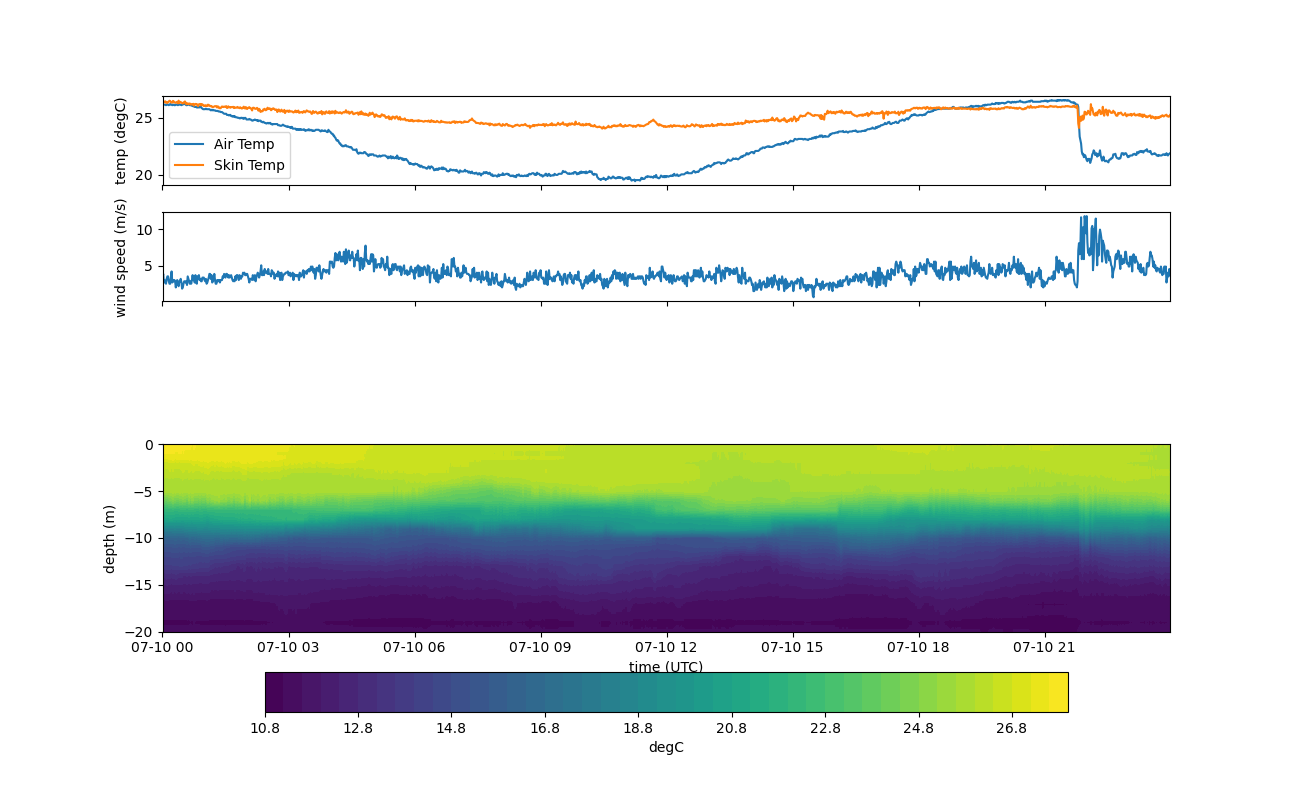The height and width of the screenshot is (800, 1300).
Task: Select the 07-10 12 time tick label
Action: click(666, 647)
